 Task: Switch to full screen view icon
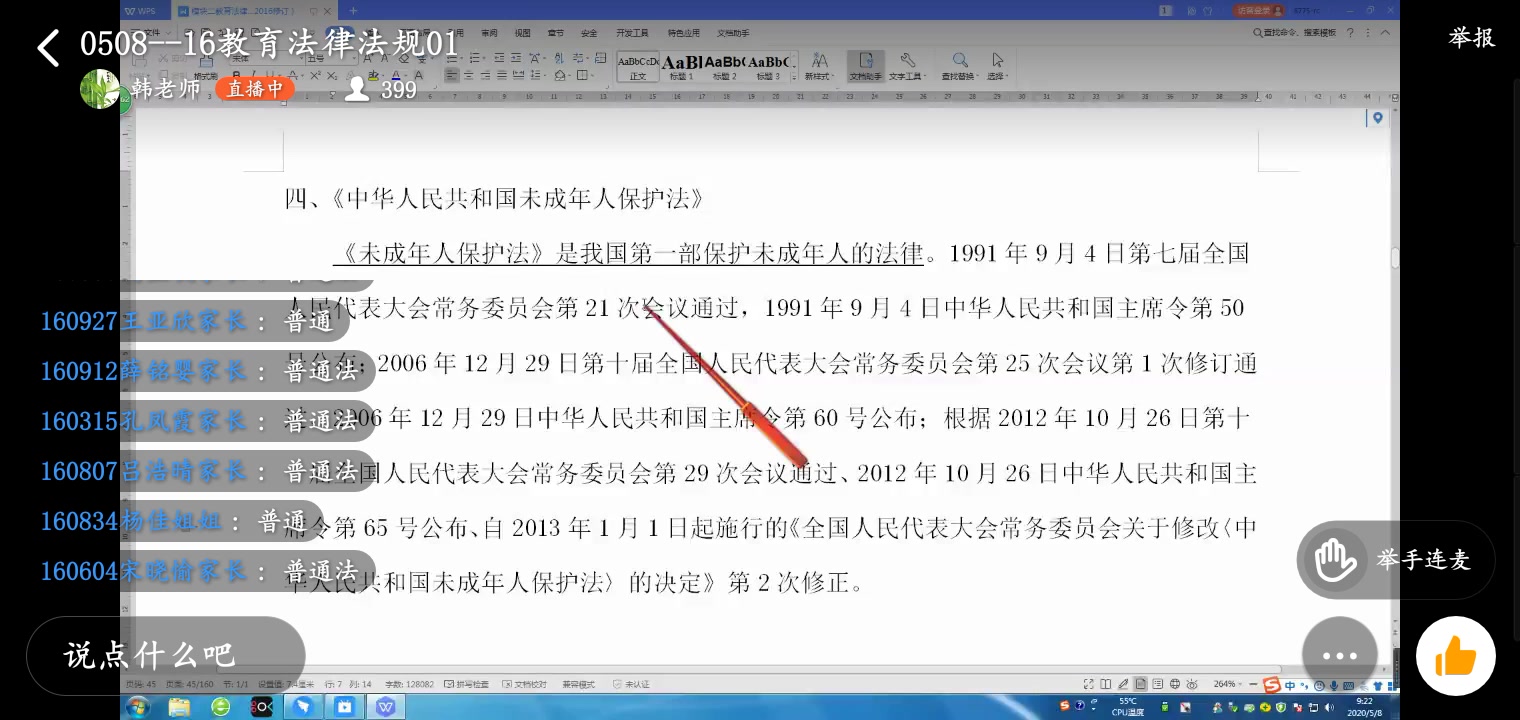tap(1088, 684)
